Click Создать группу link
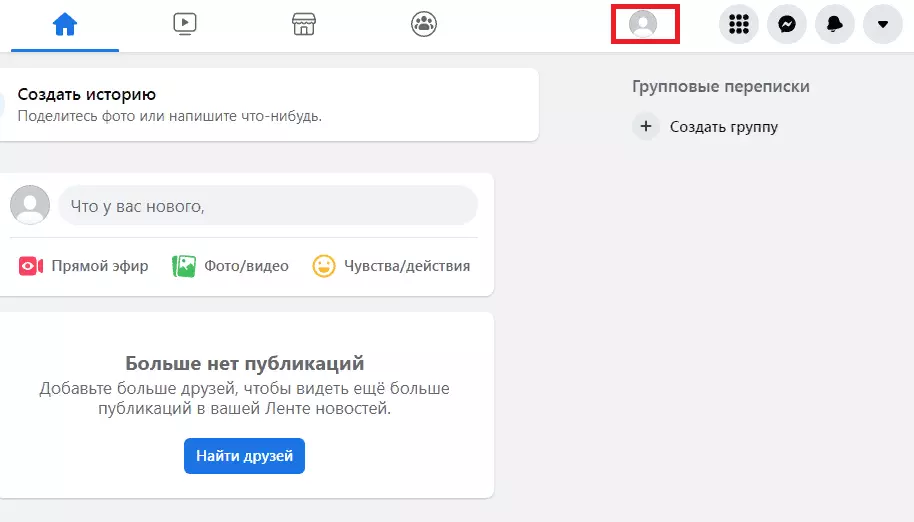 (x=724, y=127)
